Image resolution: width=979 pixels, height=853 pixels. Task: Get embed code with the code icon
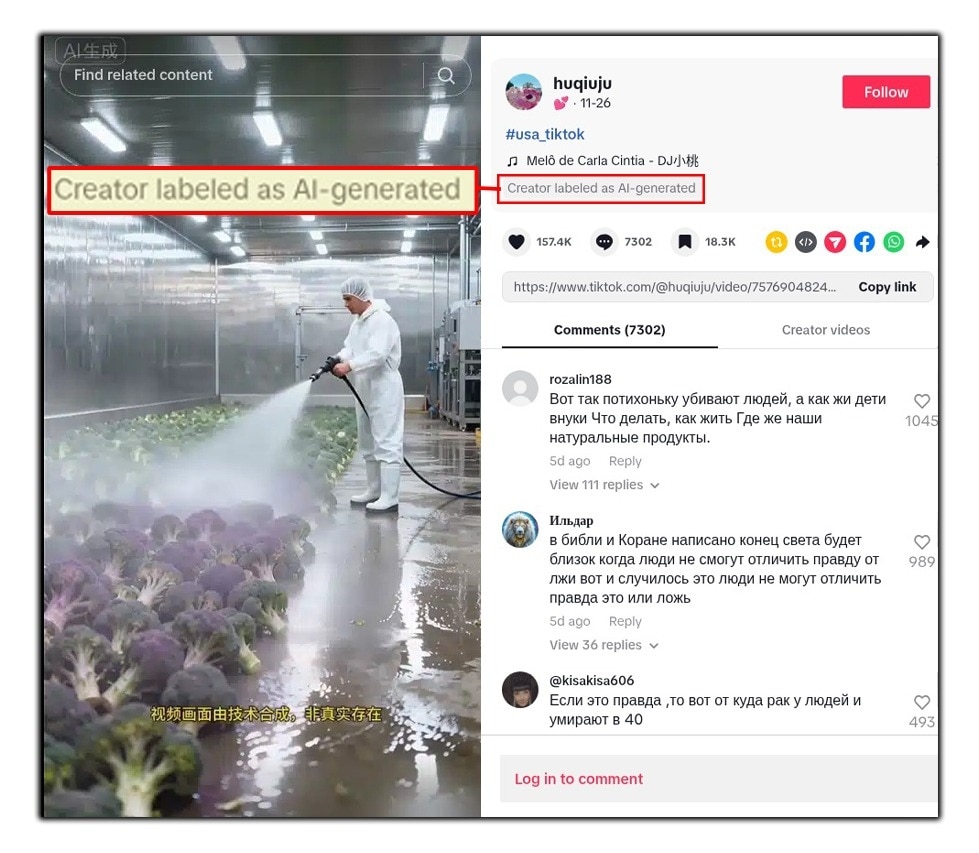pos(805,242)
